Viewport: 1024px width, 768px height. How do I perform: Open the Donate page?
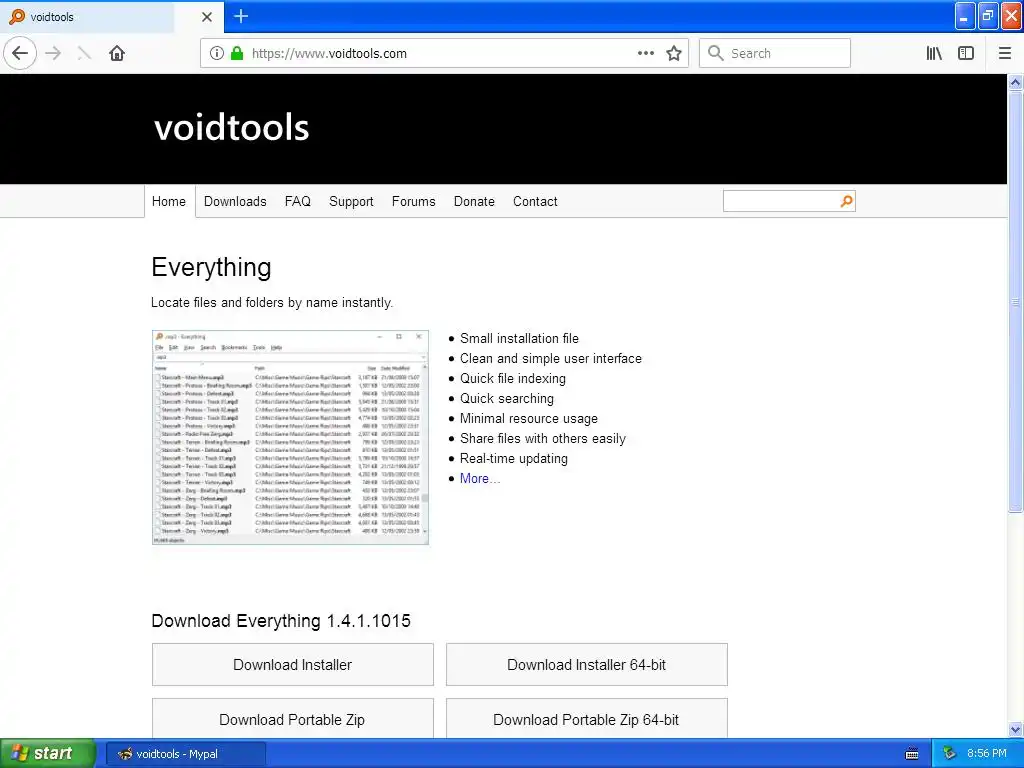474,201
